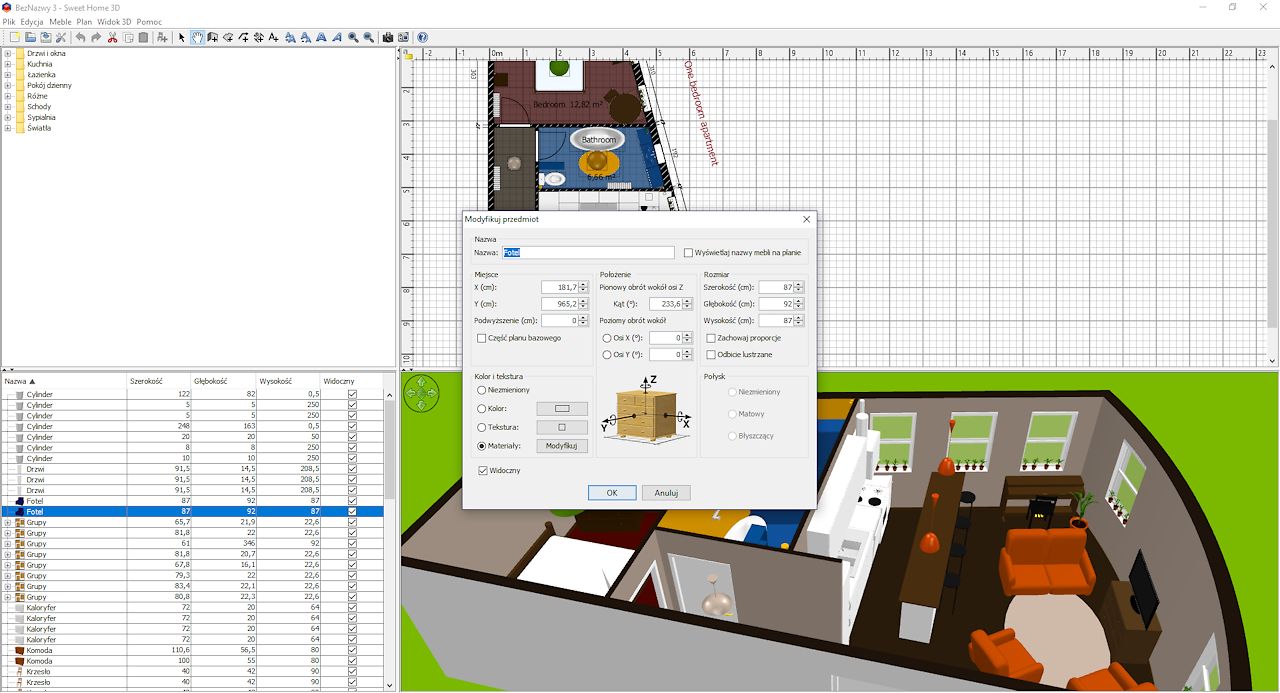Open the Help question mark icon
Screen dimensions: 1280x693
pyautogui.click(x=422, y=37)
